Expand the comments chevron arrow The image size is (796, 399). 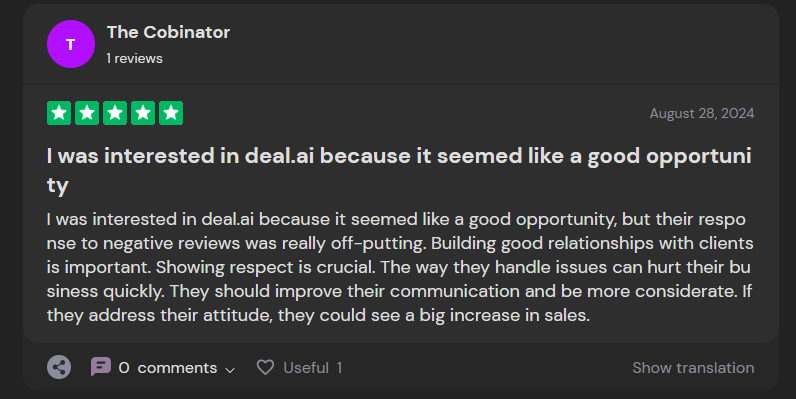tap(230, 370)
